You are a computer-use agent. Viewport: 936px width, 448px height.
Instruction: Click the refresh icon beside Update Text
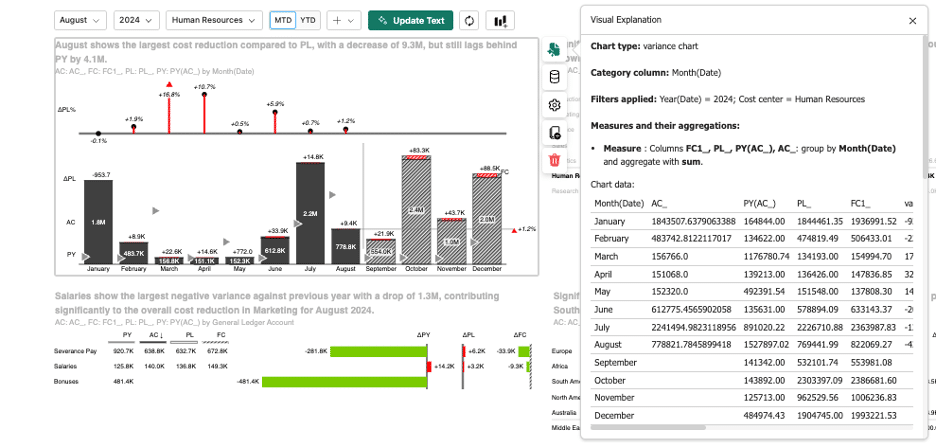point(469,20)
